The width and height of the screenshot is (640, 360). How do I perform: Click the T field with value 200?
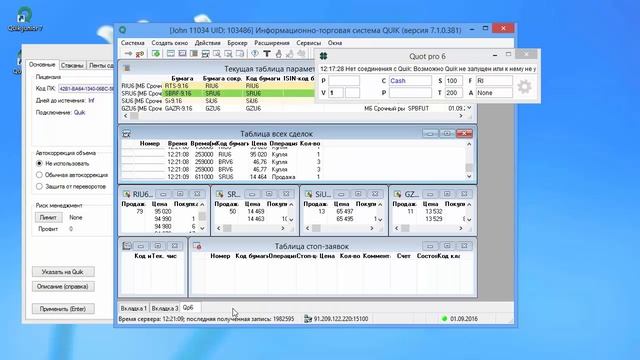click(453, 93)
